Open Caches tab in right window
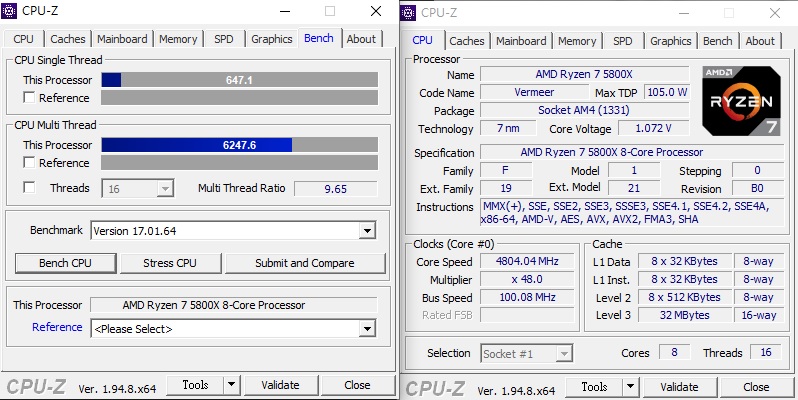Image resolution: width=798 pixels, height=400 pixels. pos(467,41)
